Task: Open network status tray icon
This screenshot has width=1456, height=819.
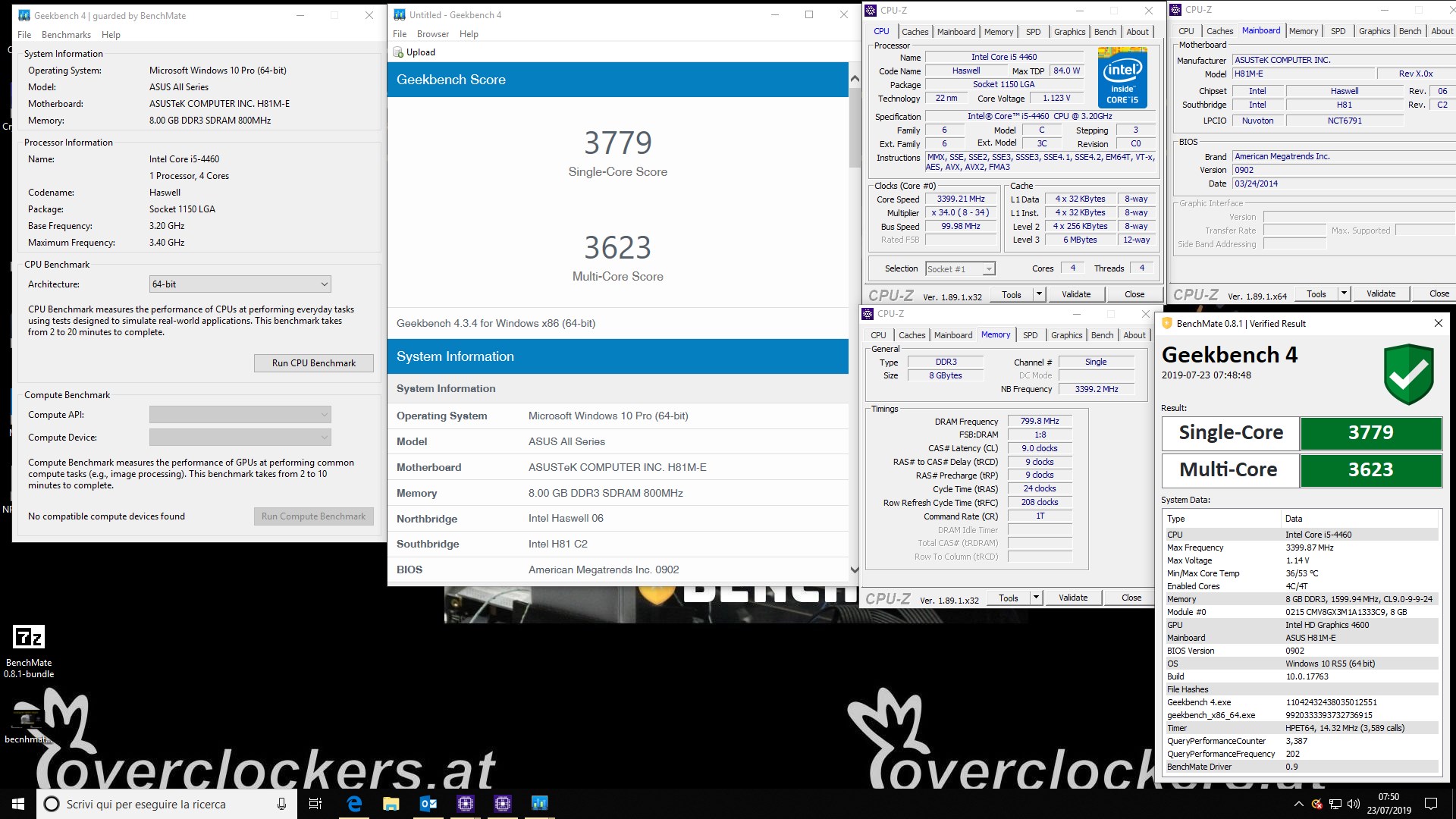Action: [1335, 804]
